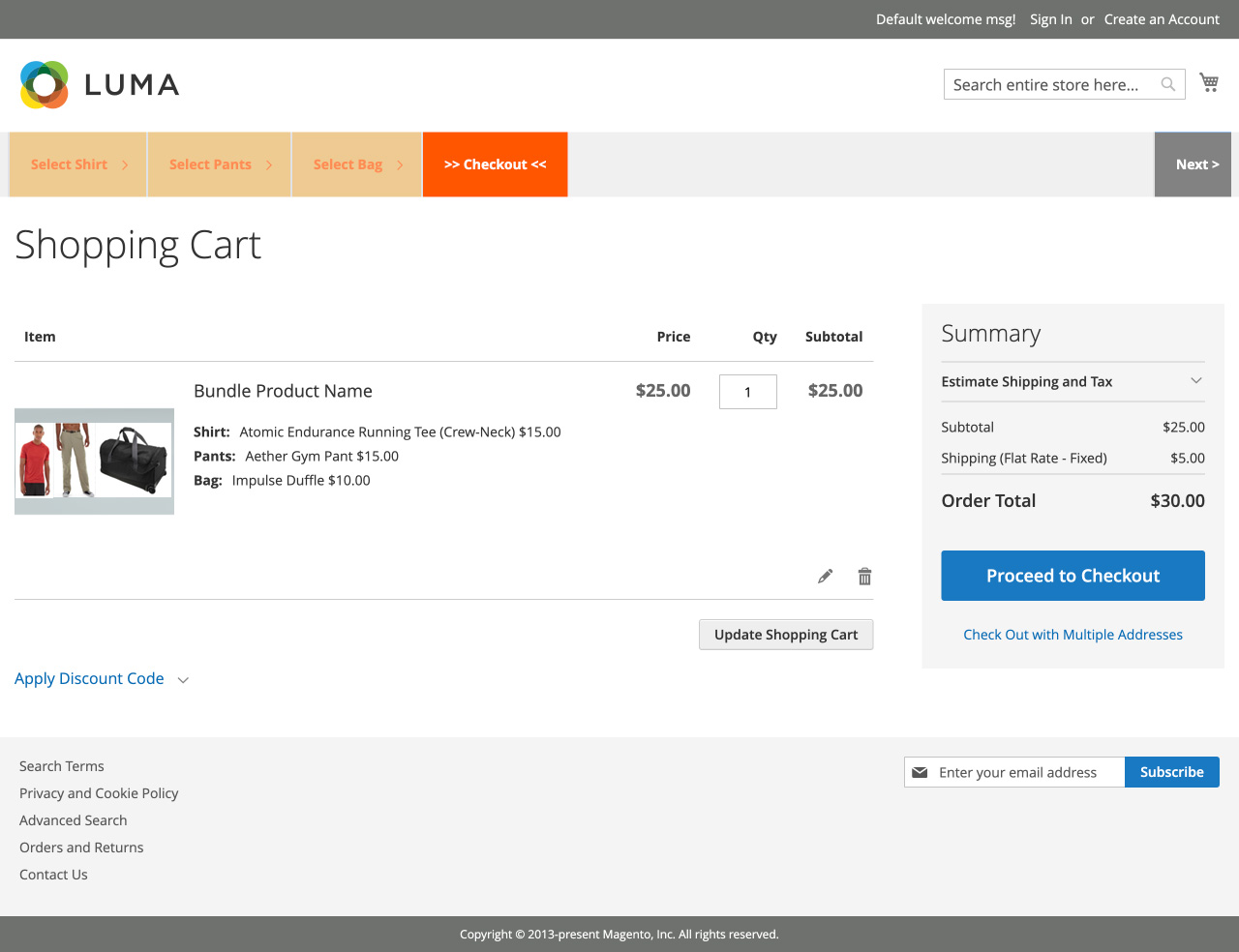Select the Checkout step tab
This screenshot has height=952, width=1239.
(x=495, y=164)
